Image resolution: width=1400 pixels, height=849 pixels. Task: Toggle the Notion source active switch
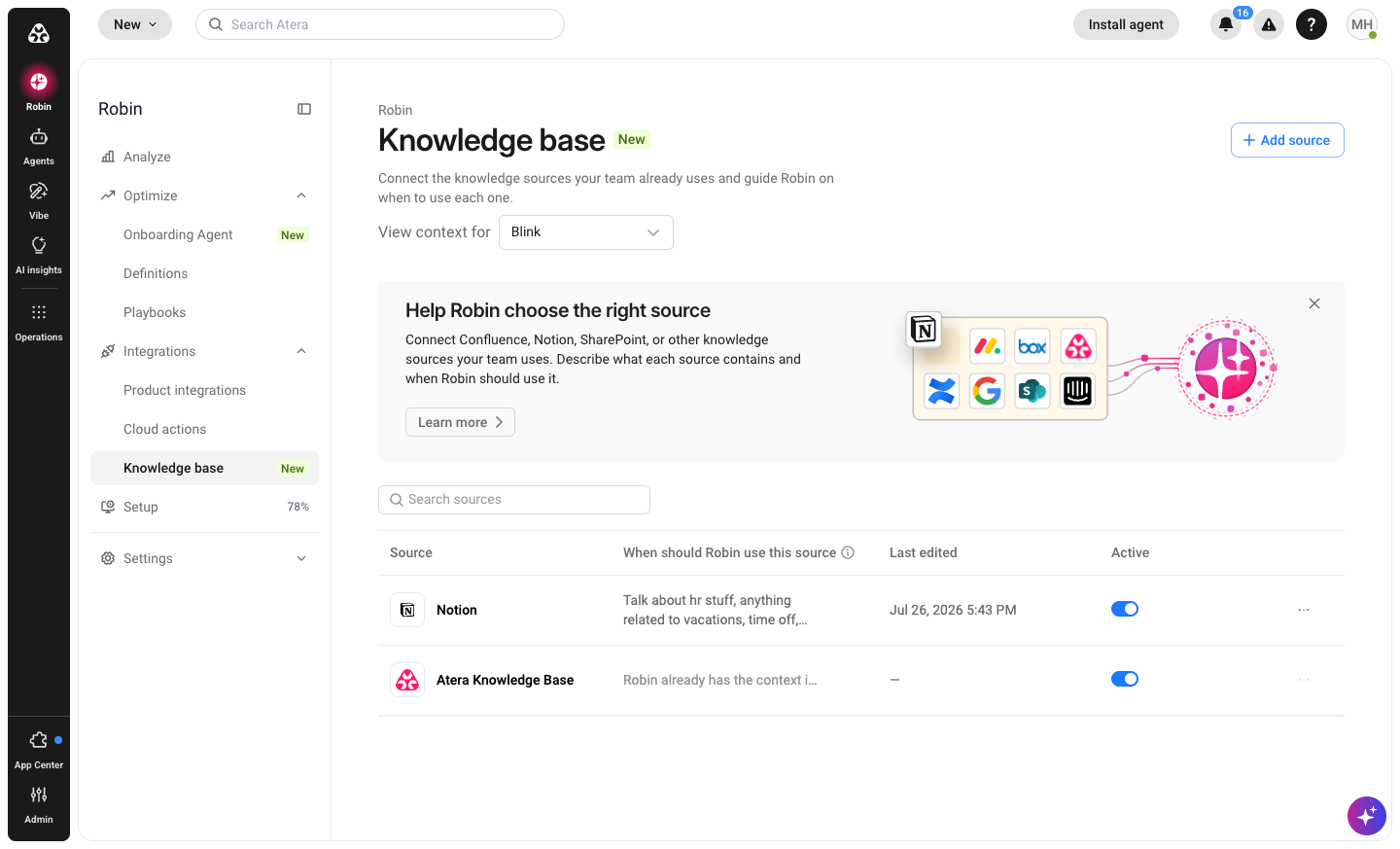(1125, 609)
